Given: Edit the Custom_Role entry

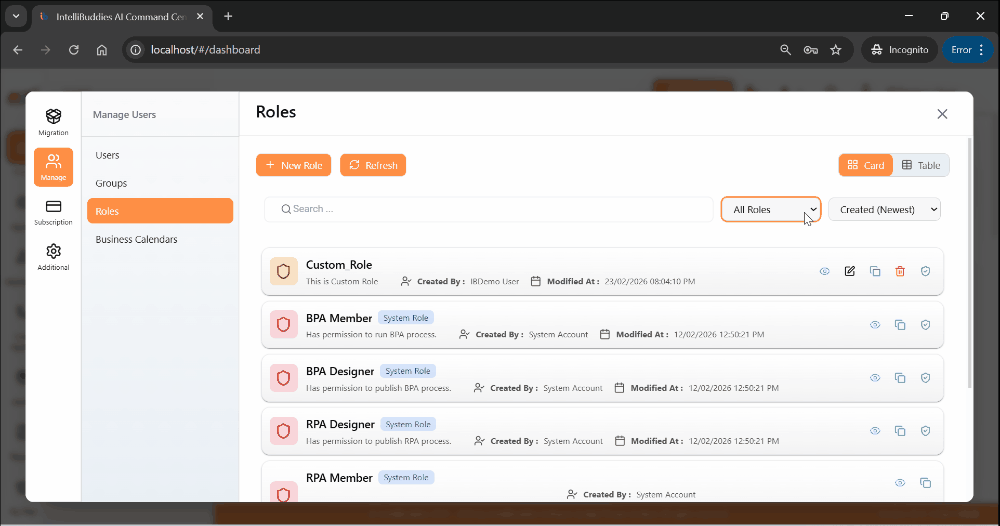Looking at the screenshot, I should click(850, 271).
